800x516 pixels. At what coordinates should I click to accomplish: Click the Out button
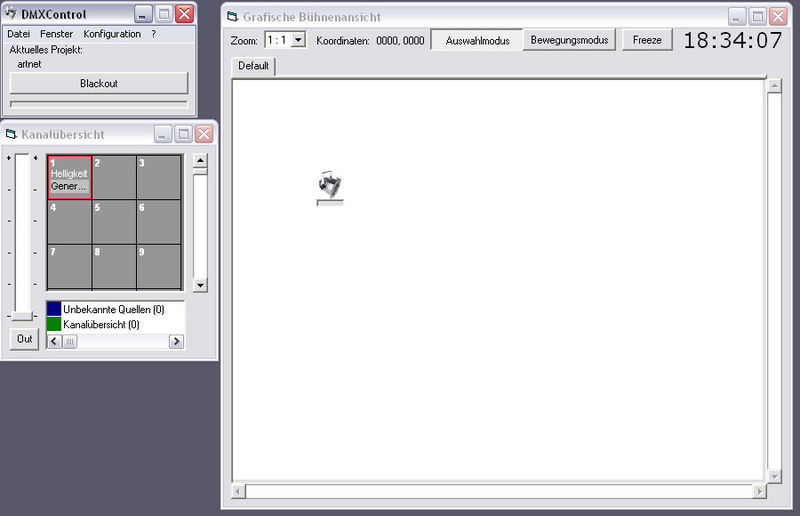click(x=25, y=339)
